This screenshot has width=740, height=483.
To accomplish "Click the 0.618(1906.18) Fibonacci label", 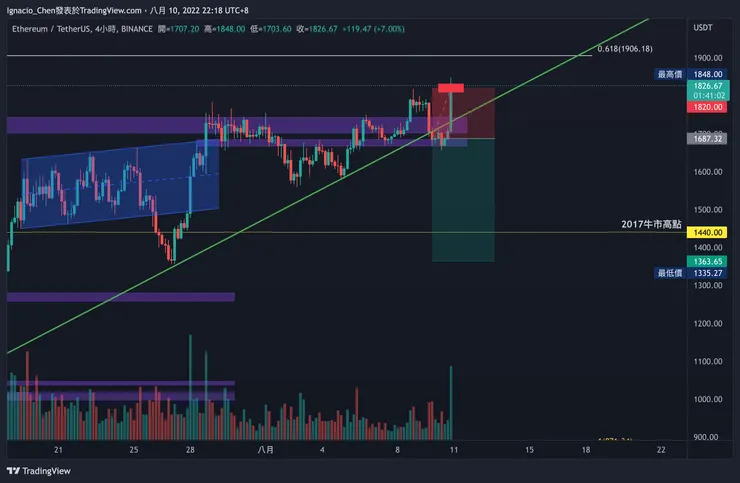I will 625,49.
